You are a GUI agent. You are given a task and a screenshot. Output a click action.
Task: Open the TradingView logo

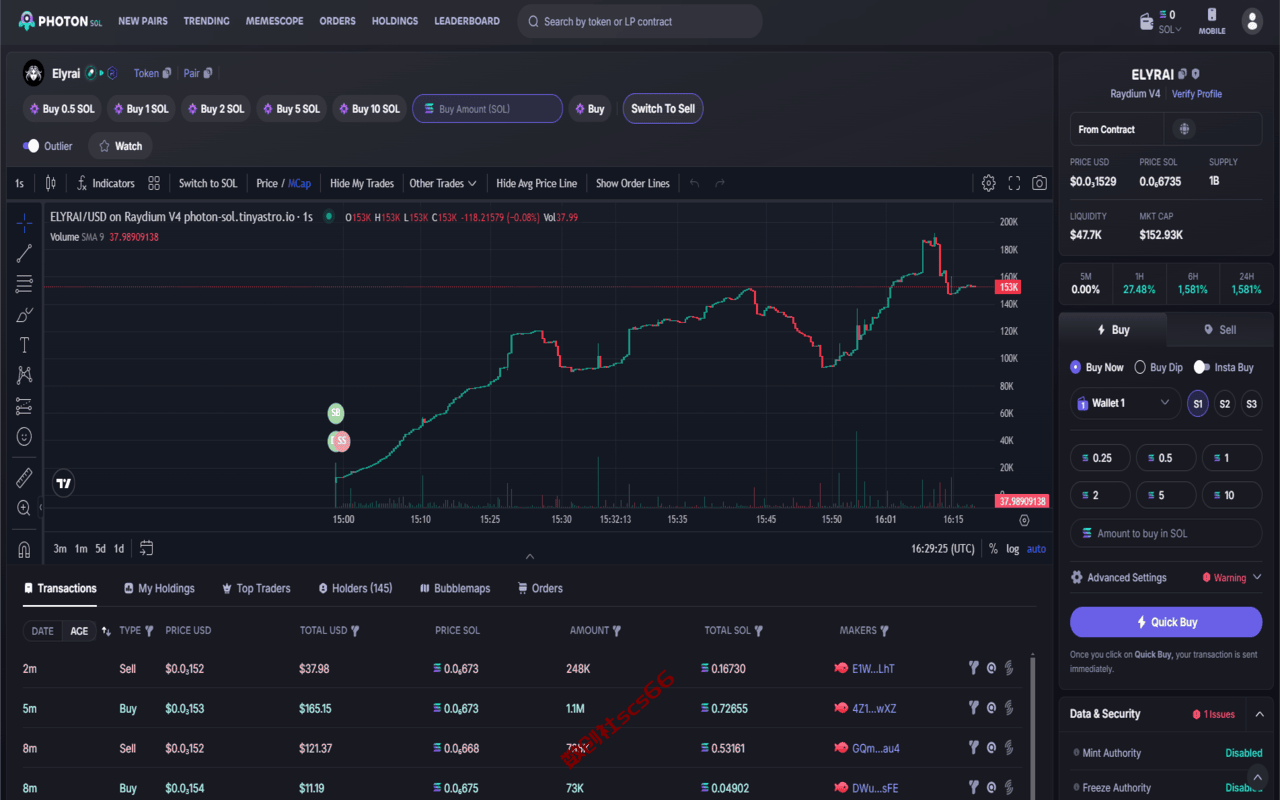point(64,483)
